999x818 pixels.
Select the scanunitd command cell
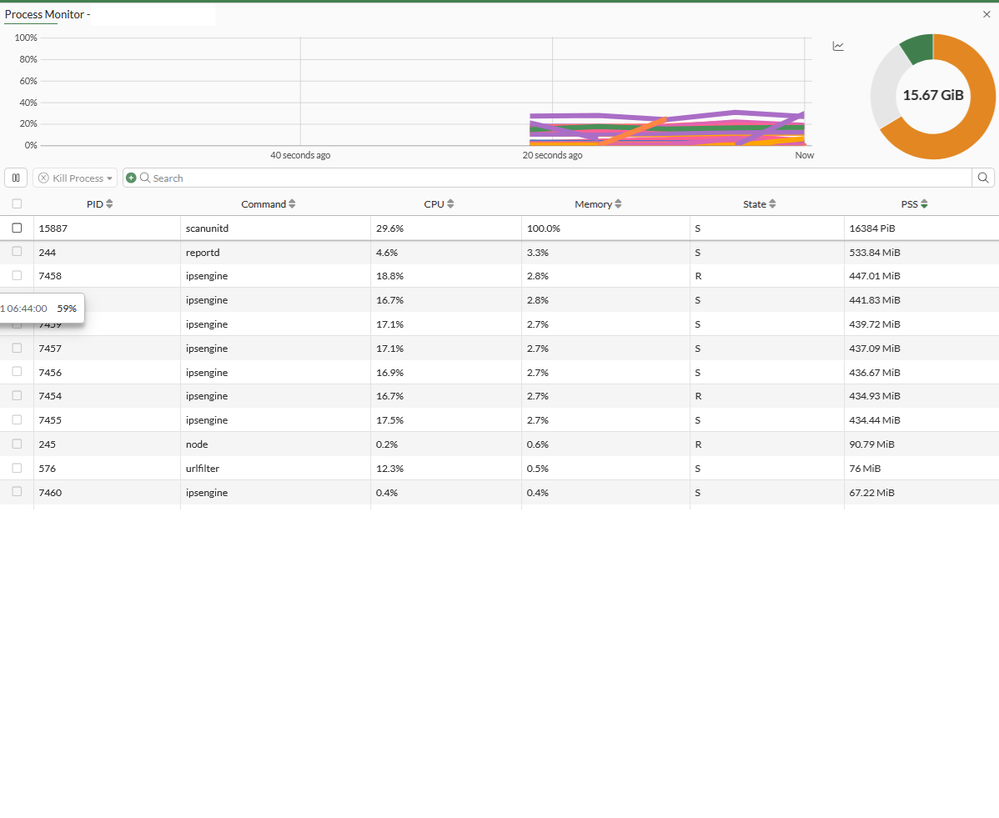coord(275,228)
